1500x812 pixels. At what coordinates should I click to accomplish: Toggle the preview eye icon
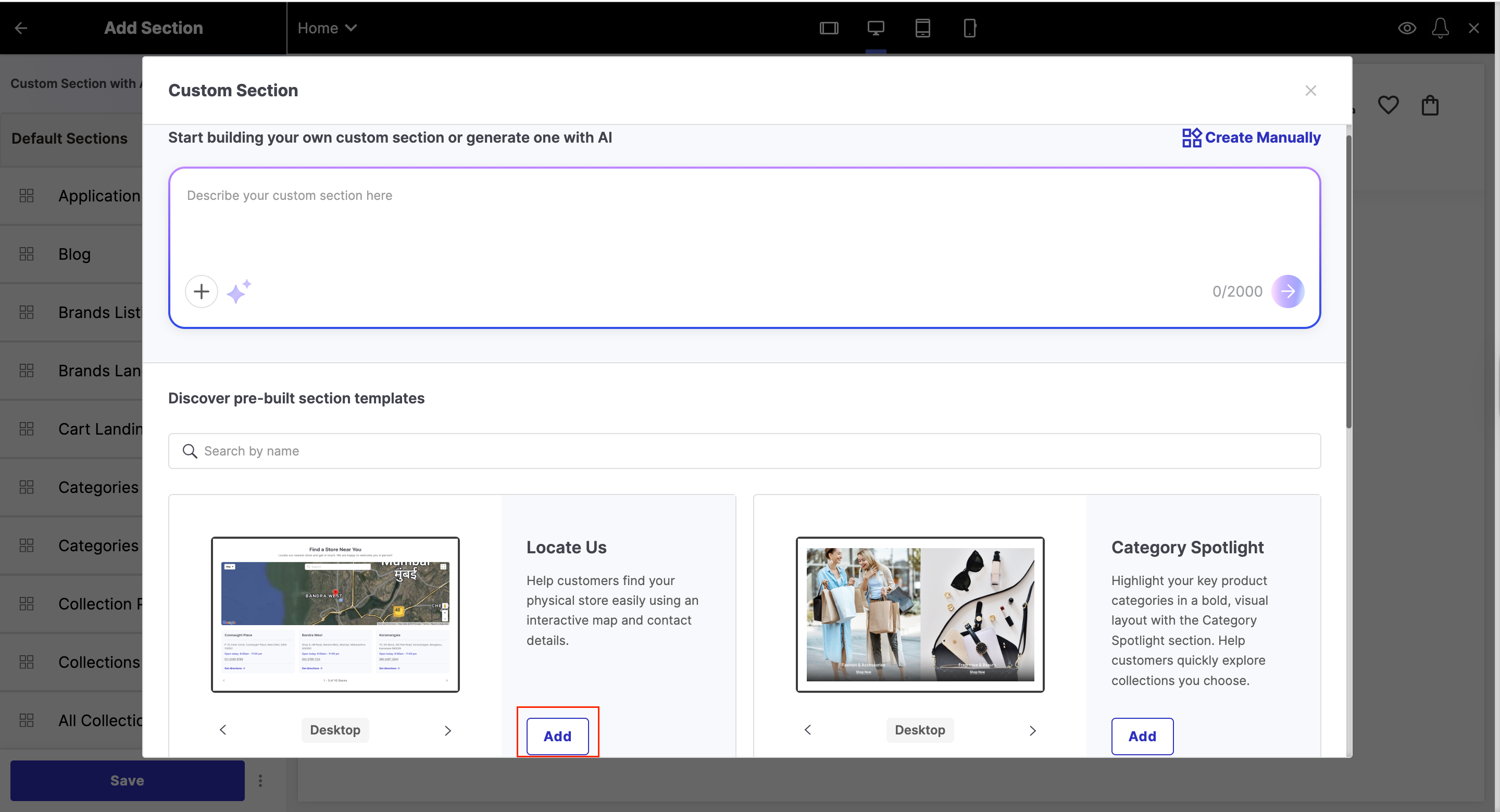(1407, 28)
